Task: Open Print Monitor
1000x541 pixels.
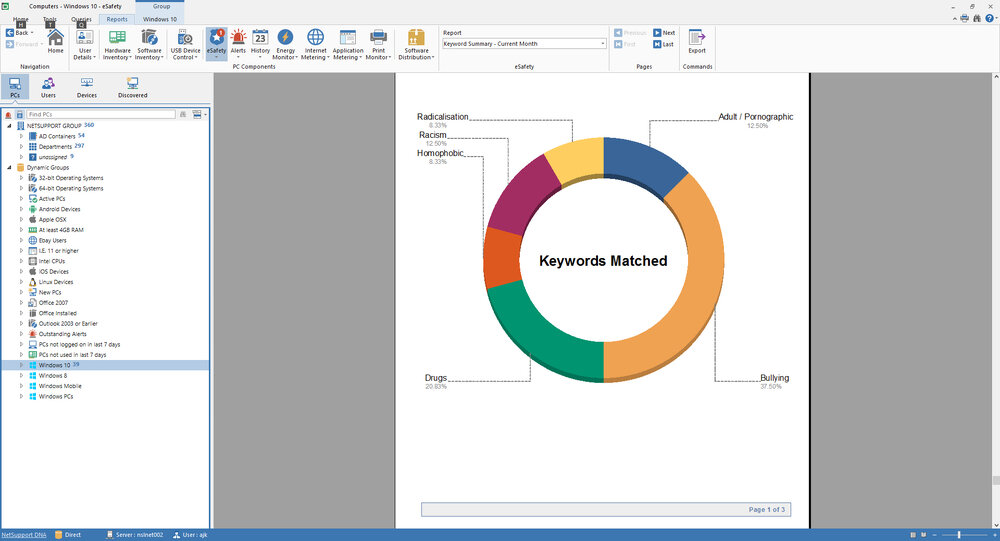Action: click(378, 45)
